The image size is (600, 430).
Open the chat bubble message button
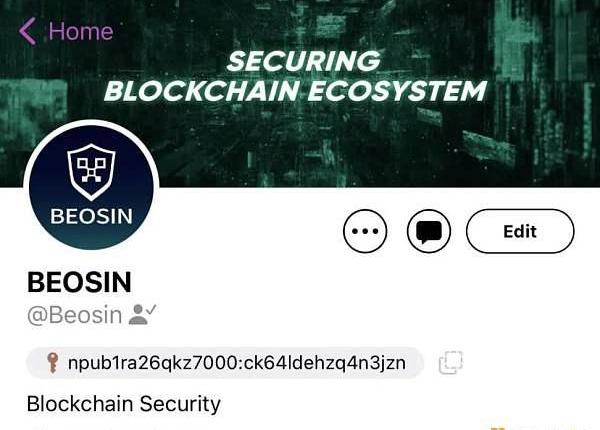point(429,231)
